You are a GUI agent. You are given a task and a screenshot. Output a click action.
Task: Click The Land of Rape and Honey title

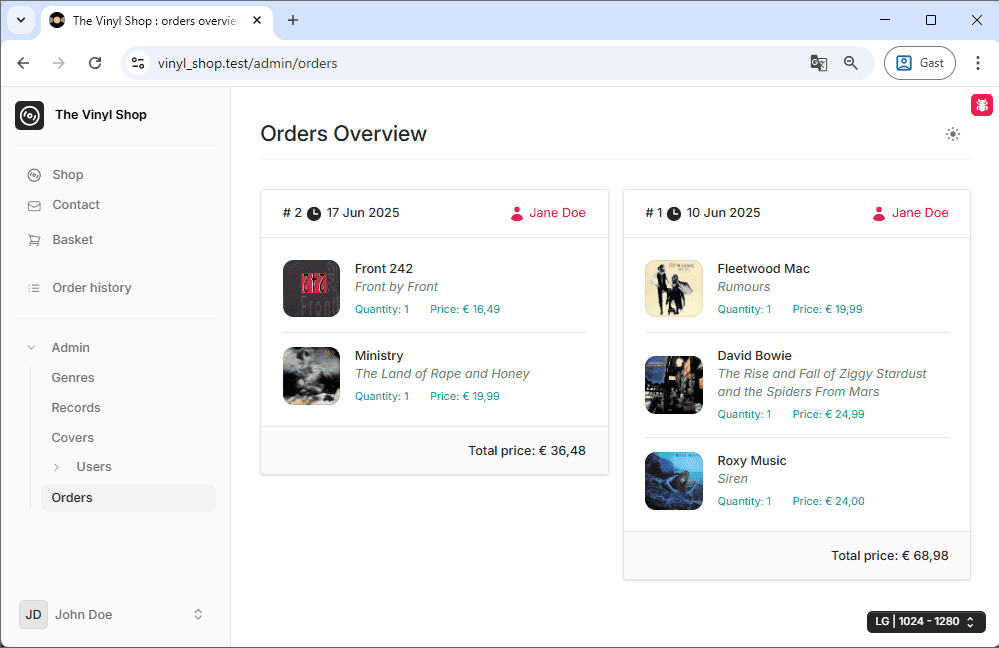point(442,374)
